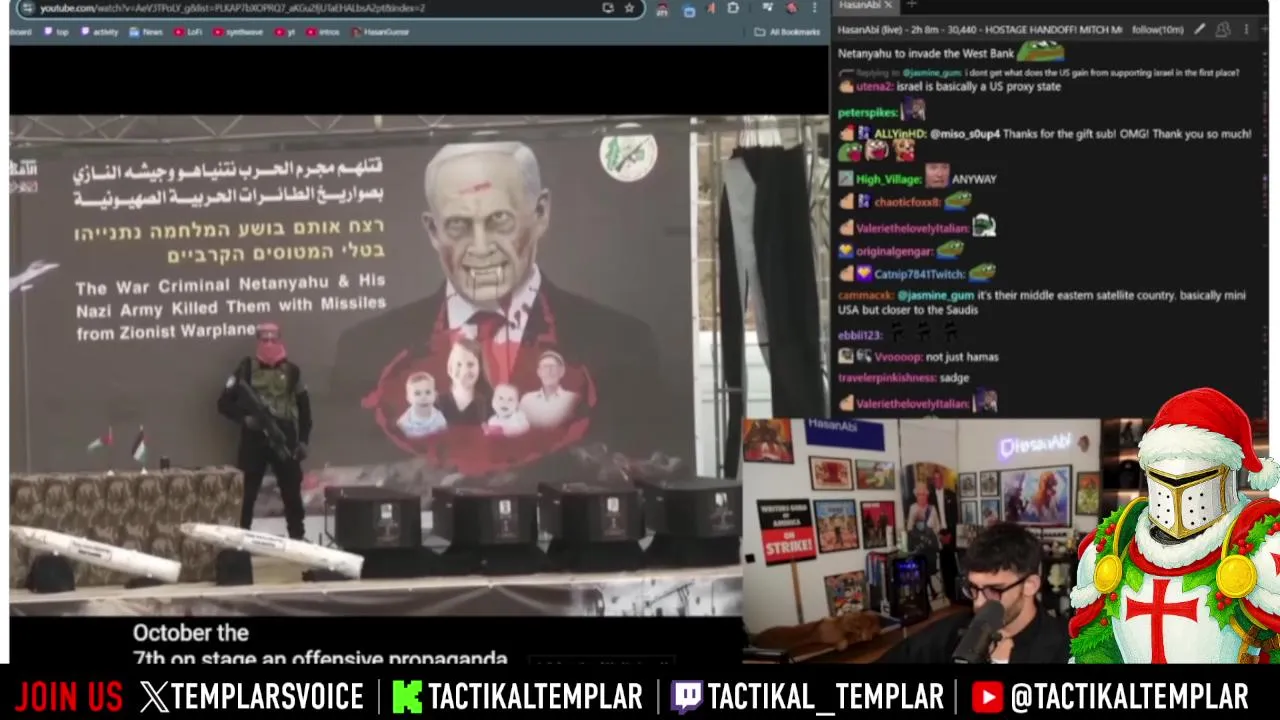The width and height of the screenshot is (1280, 720).
Task: Click the pepe emote after 'West Bank'
Action: tap(1040, 51)
